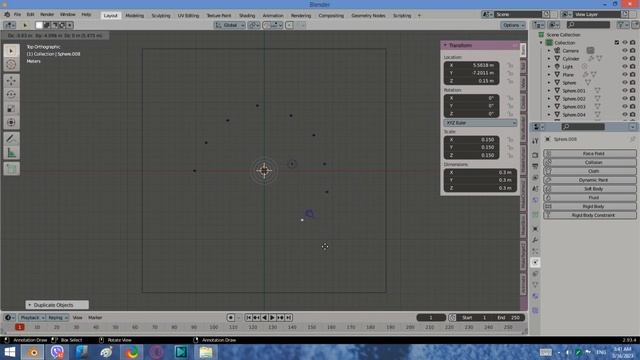Image resolution: width=640 pixels, height=360 pixels.
Task: Add Collision physics
Action: click(590, 162)
